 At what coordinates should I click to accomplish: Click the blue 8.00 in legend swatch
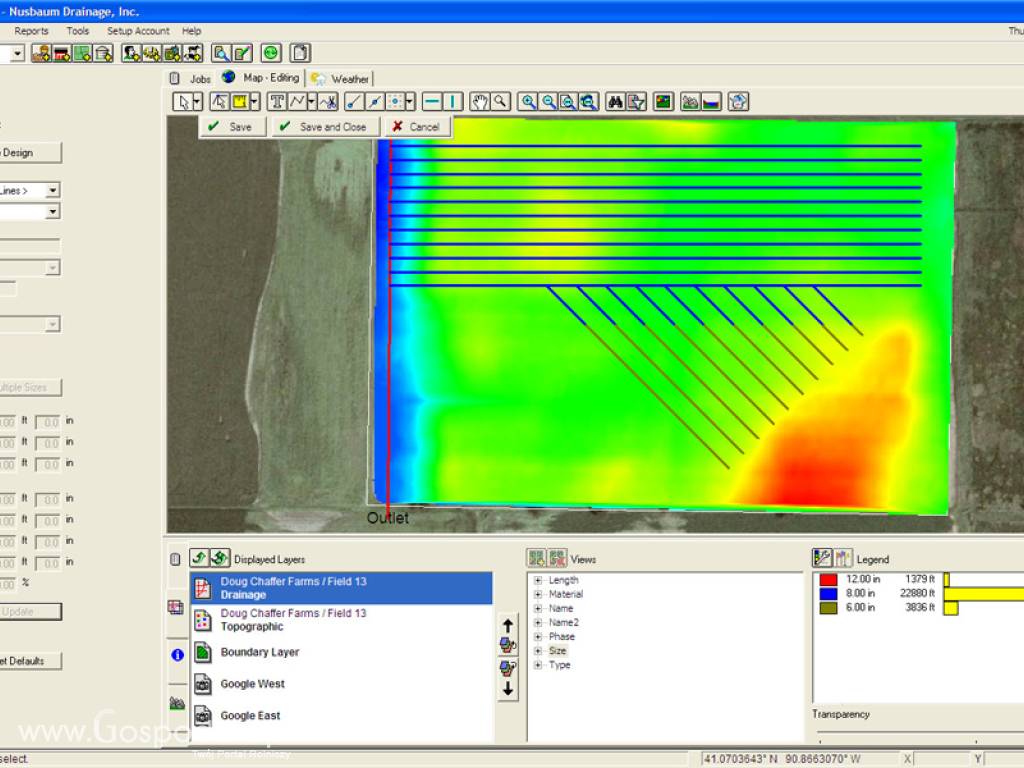tap(828, 594)
